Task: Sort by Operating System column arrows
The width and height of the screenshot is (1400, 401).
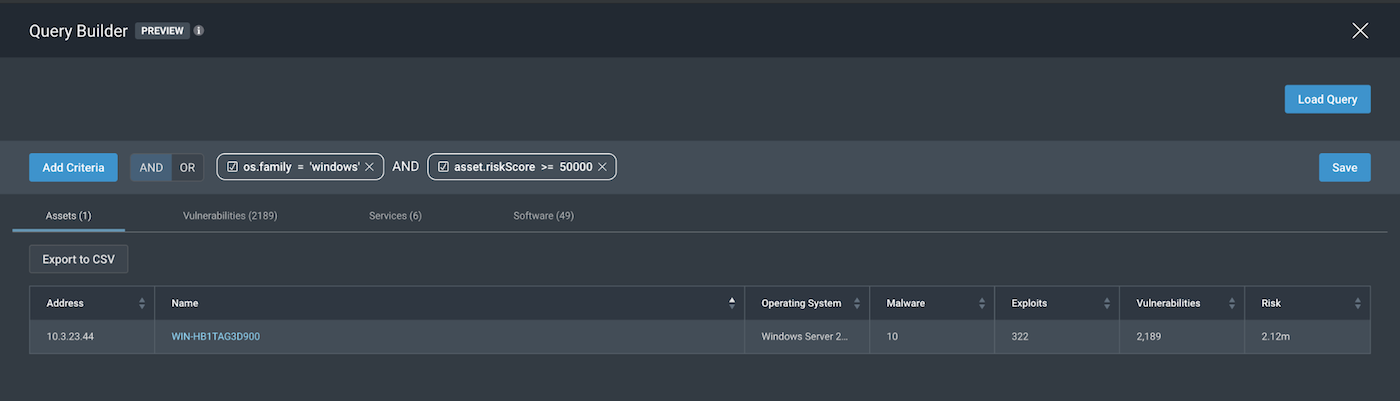Action: [x=857, y=303]
